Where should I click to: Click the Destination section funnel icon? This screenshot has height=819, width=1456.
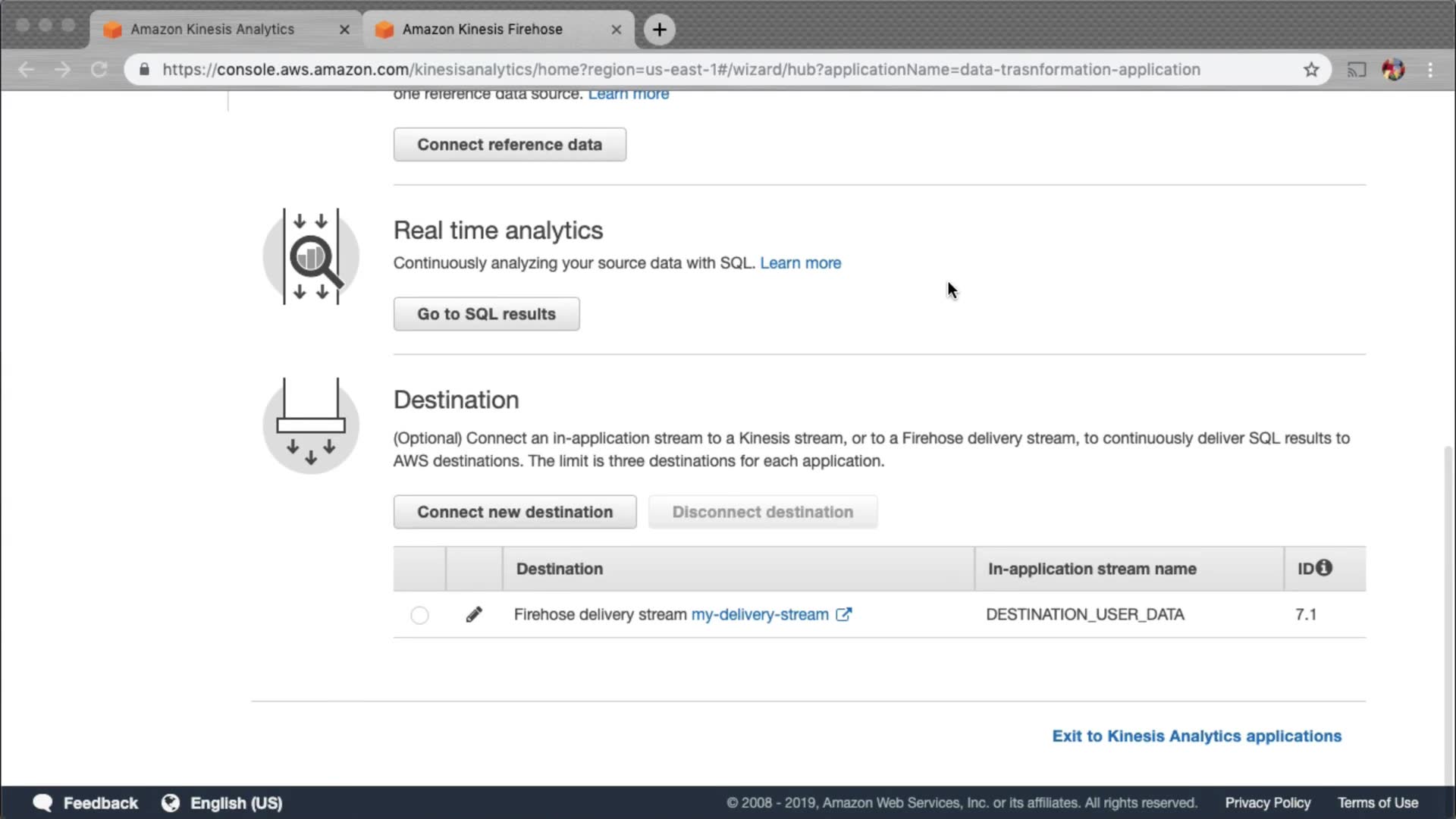point(311,425)
